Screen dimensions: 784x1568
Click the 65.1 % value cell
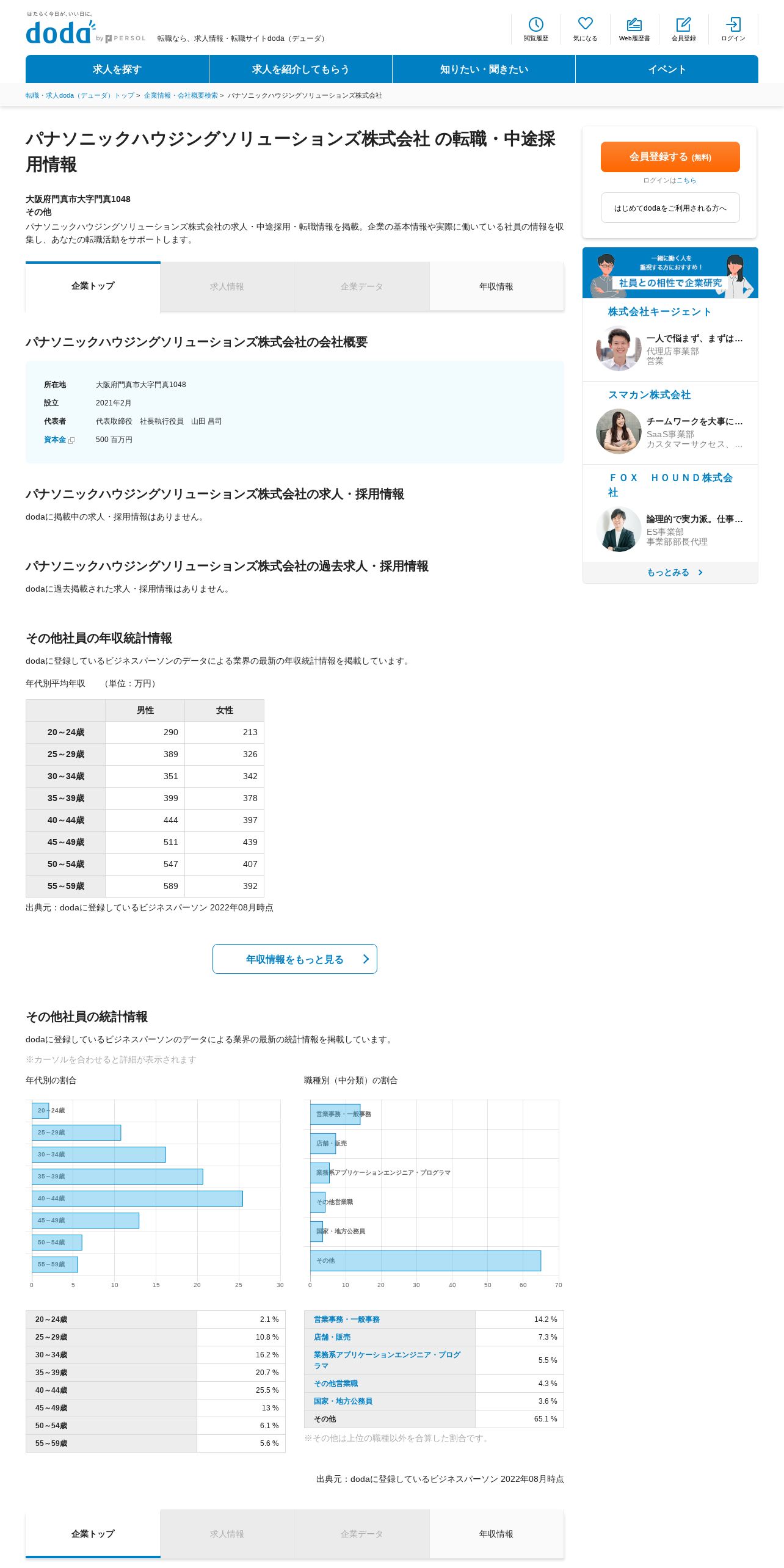click(519, 1419)
